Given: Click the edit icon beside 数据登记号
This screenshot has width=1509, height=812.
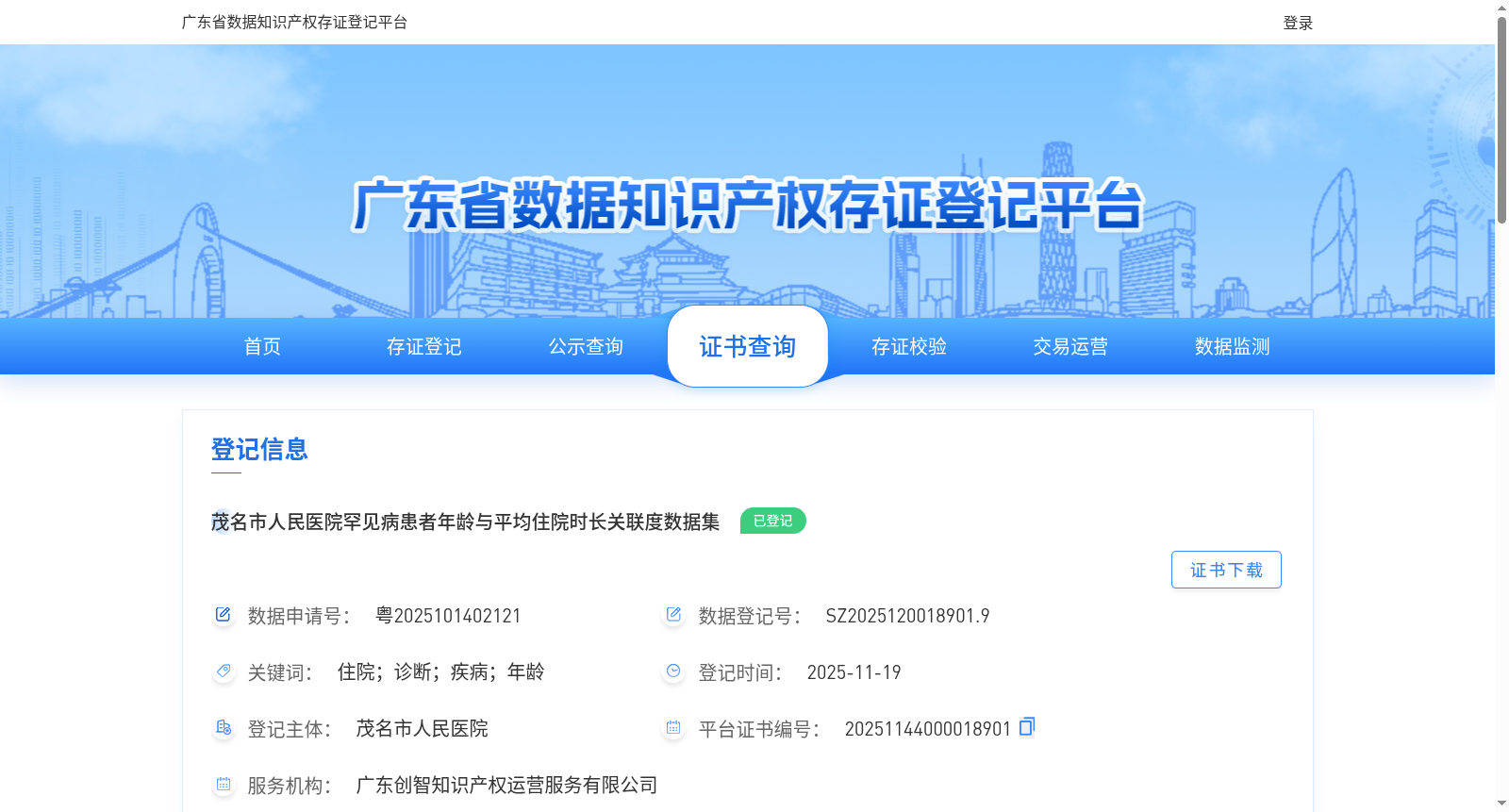Looking at the screenshot, I should tap(673, 615).
